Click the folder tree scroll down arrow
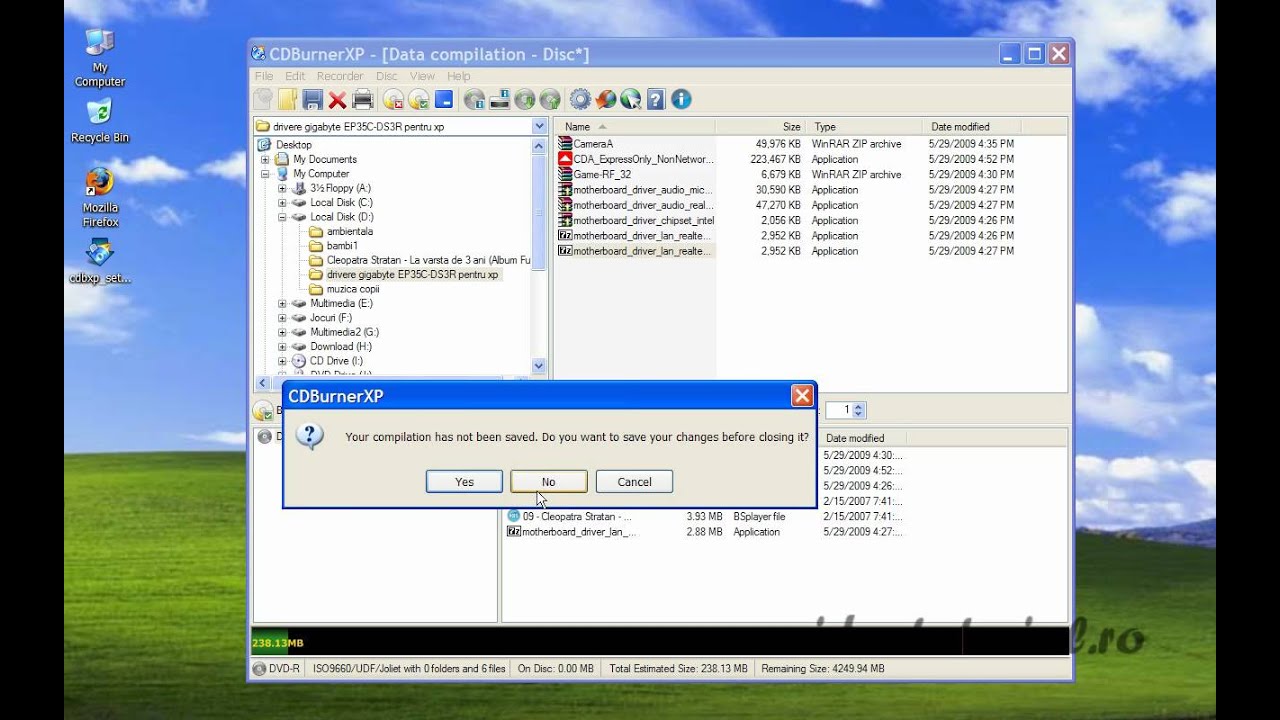The image size is (1280, 720). click(540, 366)
